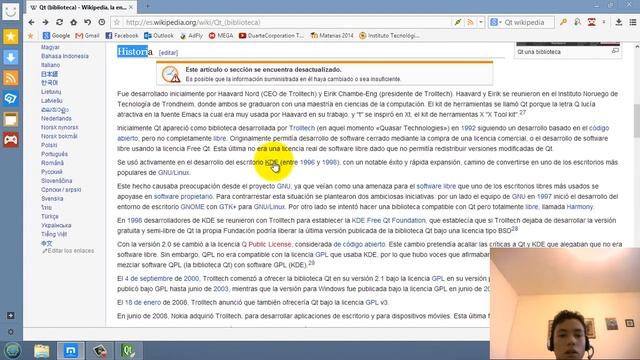The height and width of the screenshot is (360, 640).
Task: Click the RSS feed icon in address bar
Action: tap(471, 22)
